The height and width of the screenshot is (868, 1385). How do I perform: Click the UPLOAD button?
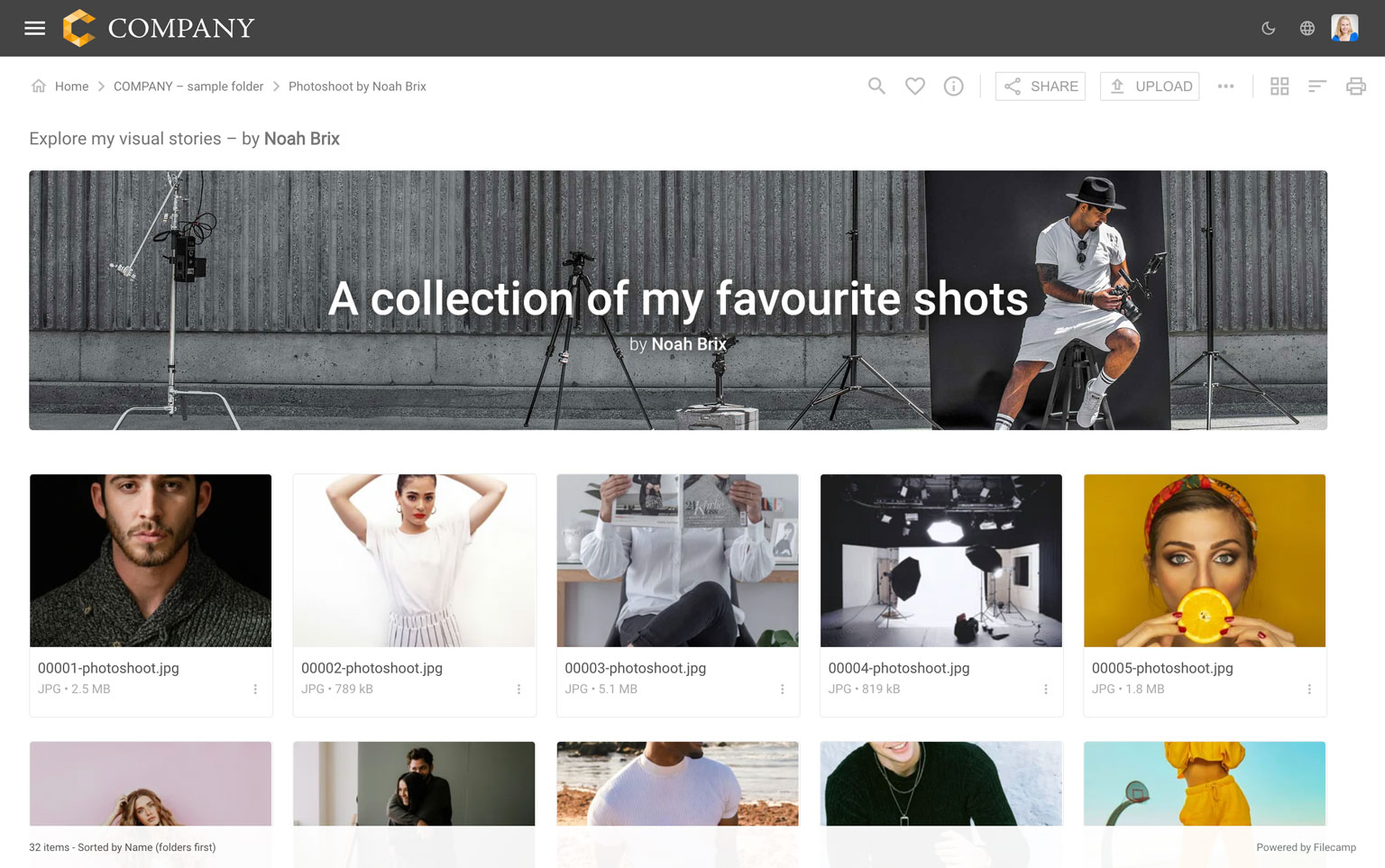[x=1150, y=87]
